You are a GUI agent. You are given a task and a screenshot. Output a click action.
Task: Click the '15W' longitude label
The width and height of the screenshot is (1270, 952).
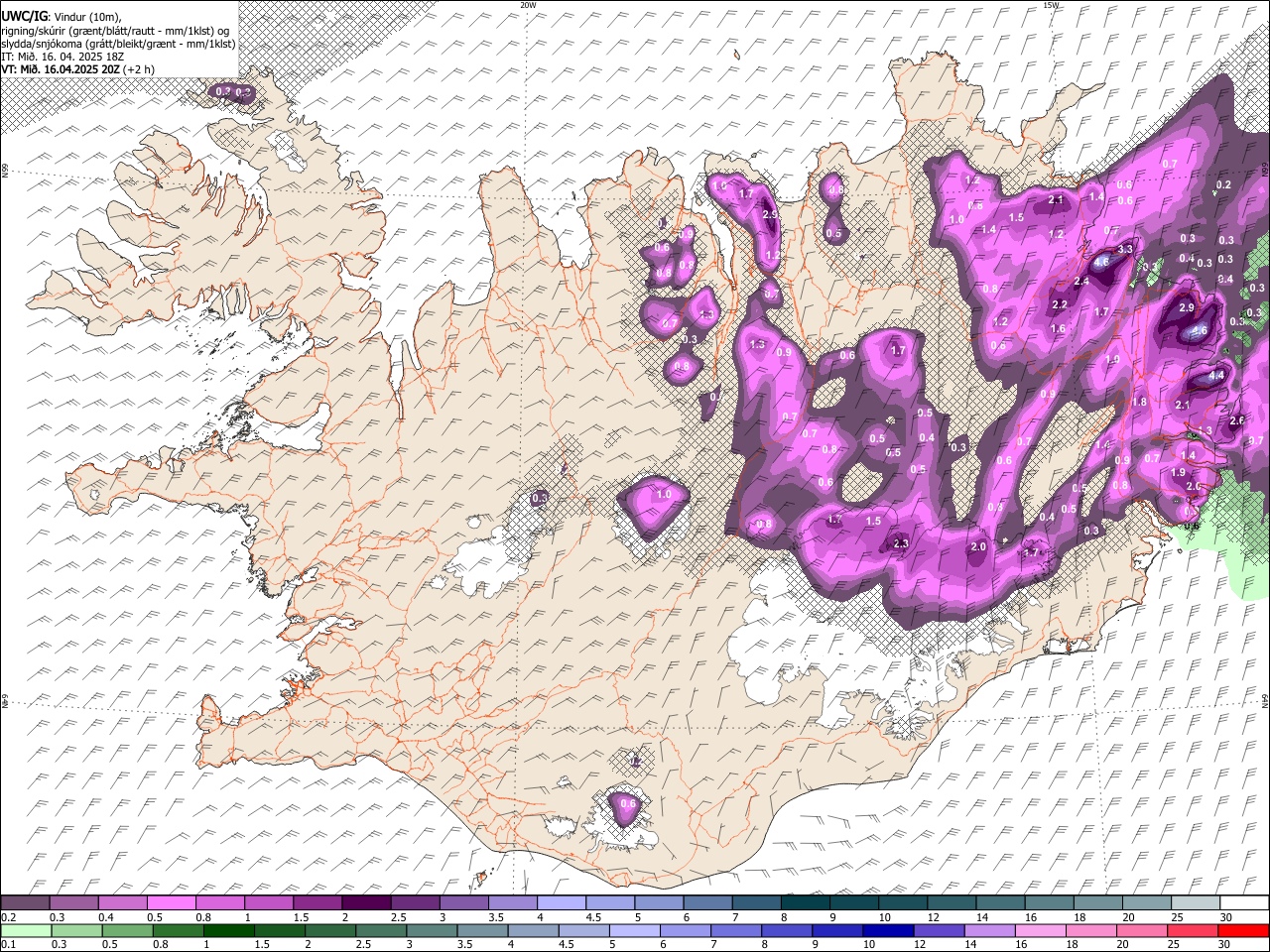click(1052, 5)
